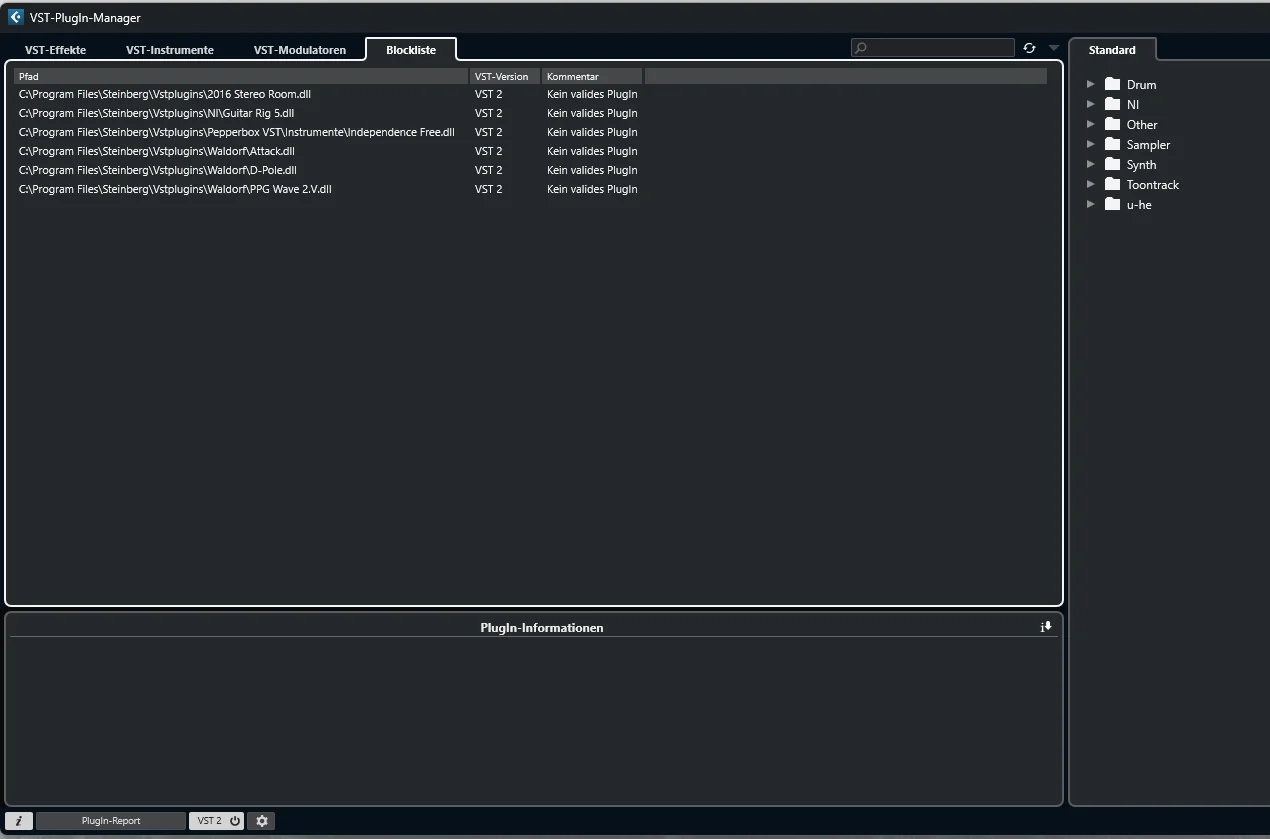This screenshot has height=839, width=1270.
Task: Open the VST-Instrumente tab
Action: 170,50
